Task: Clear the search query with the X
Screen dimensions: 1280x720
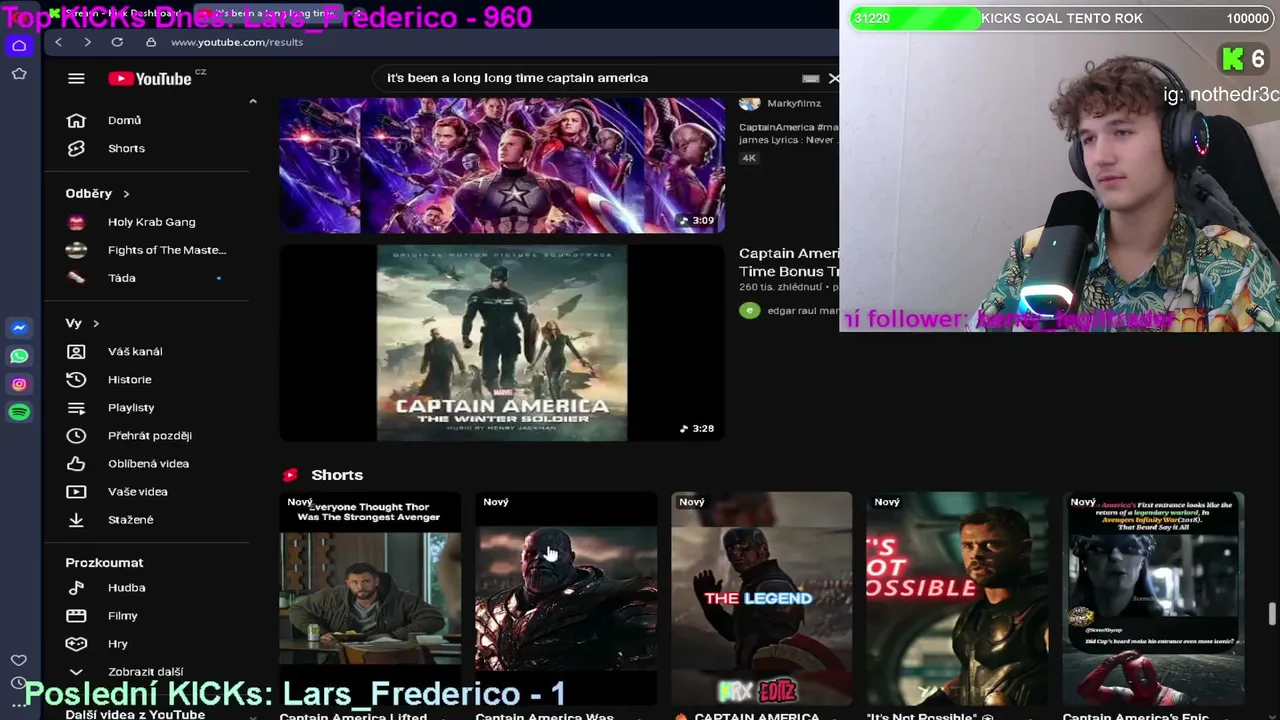Action: click(834, 78)
